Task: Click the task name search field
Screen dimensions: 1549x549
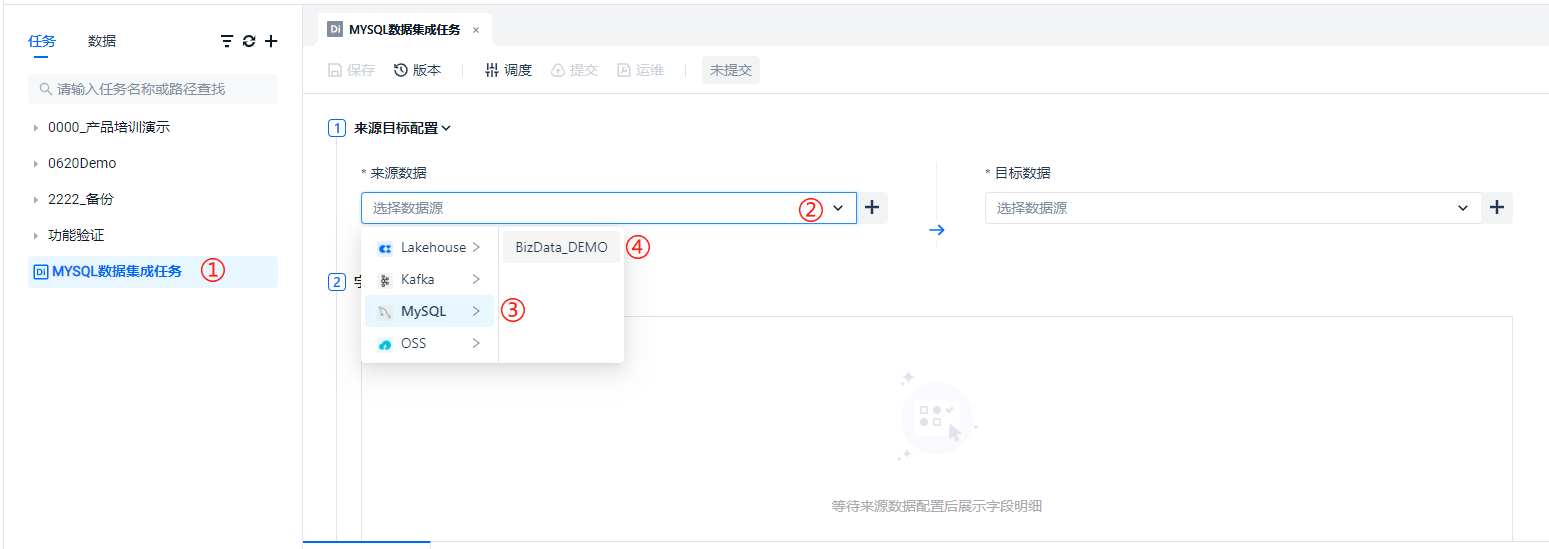Action: pyautogui.click(x=153, y=89)
